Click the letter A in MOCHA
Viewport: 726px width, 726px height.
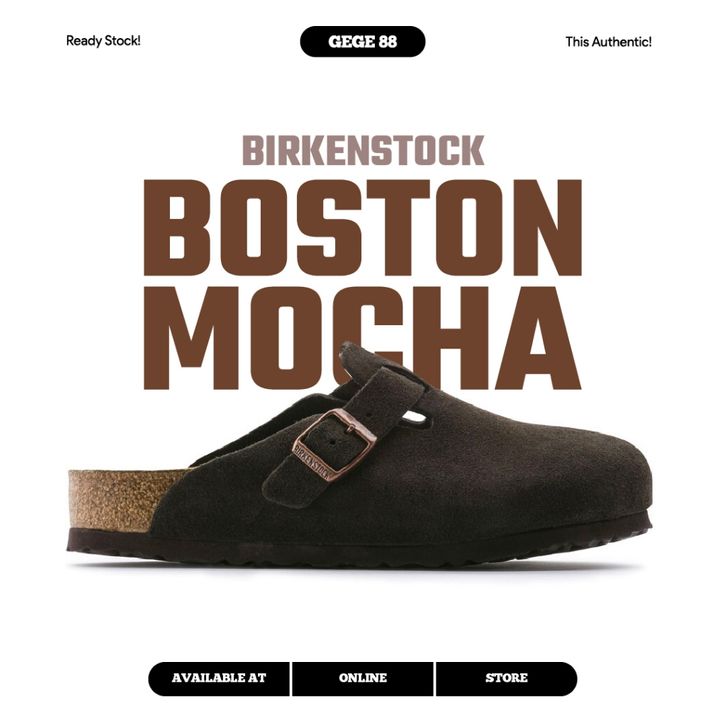tap(538, 338)
